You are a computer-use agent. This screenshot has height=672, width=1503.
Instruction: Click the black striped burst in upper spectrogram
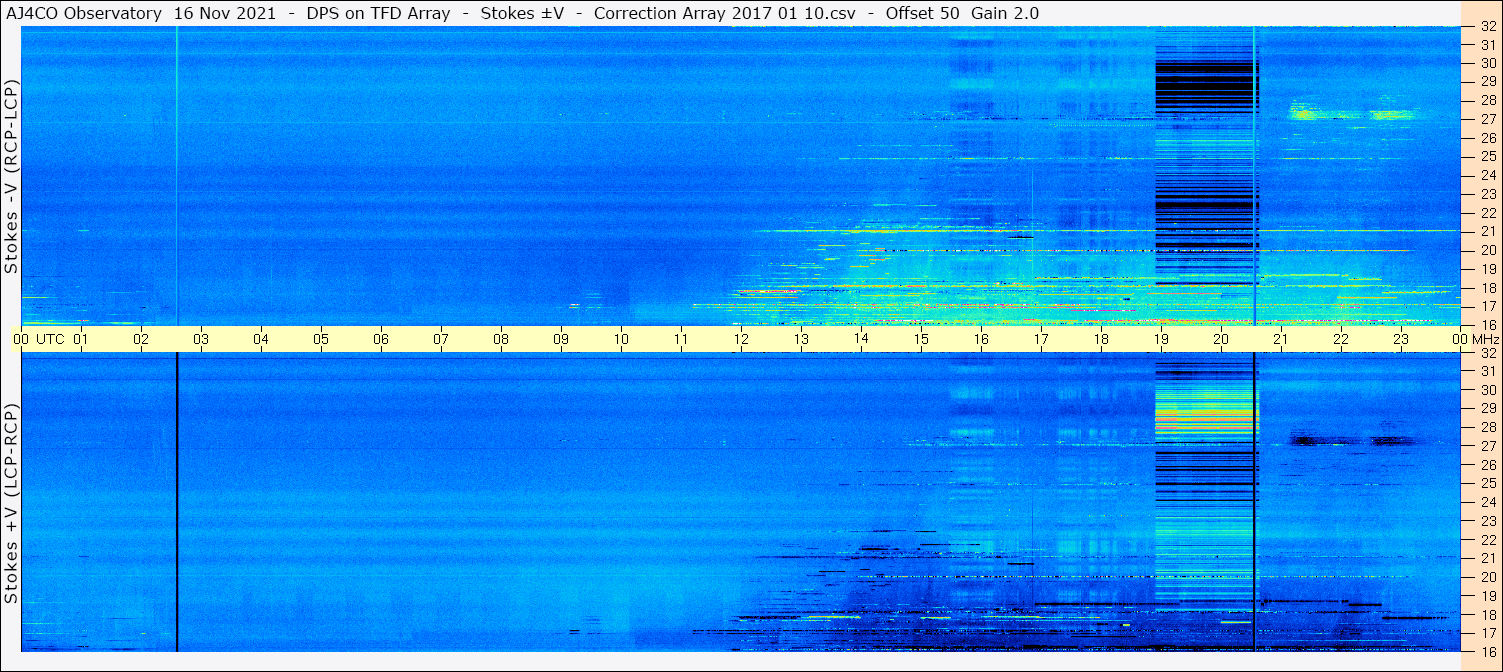1205,160
